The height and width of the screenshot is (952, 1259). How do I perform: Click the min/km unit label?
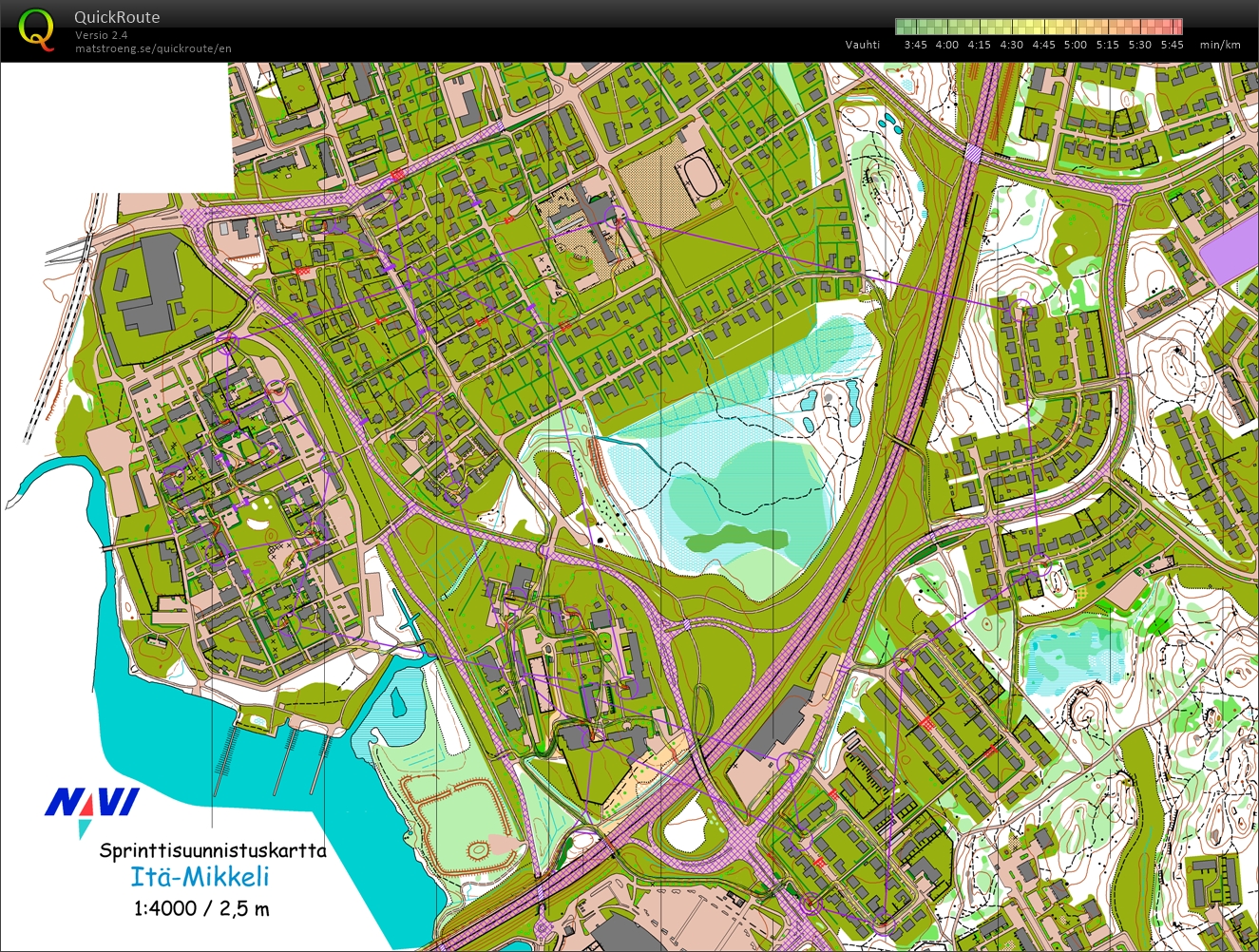(1220, 45)
